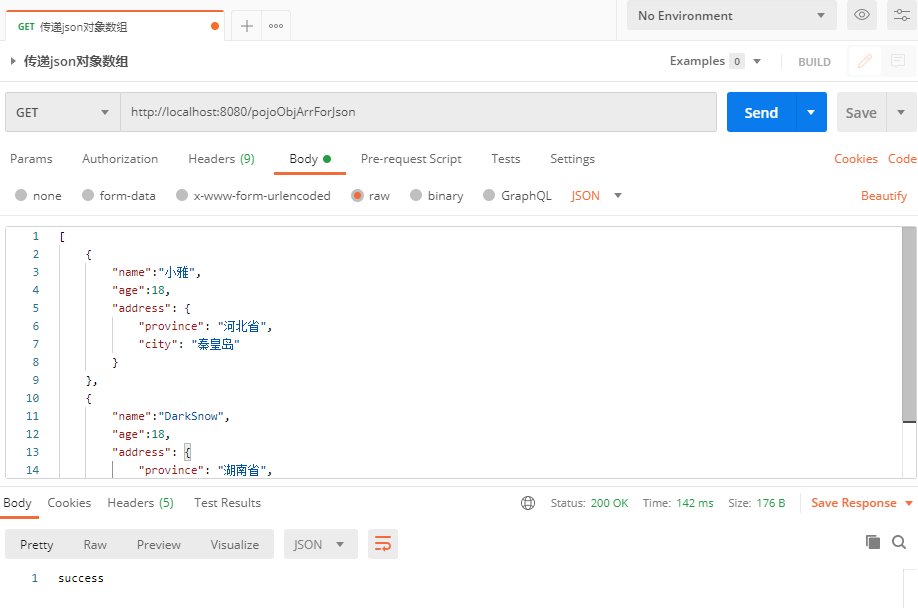
Task: Click the 176 B response size
Action: point(770,503)
